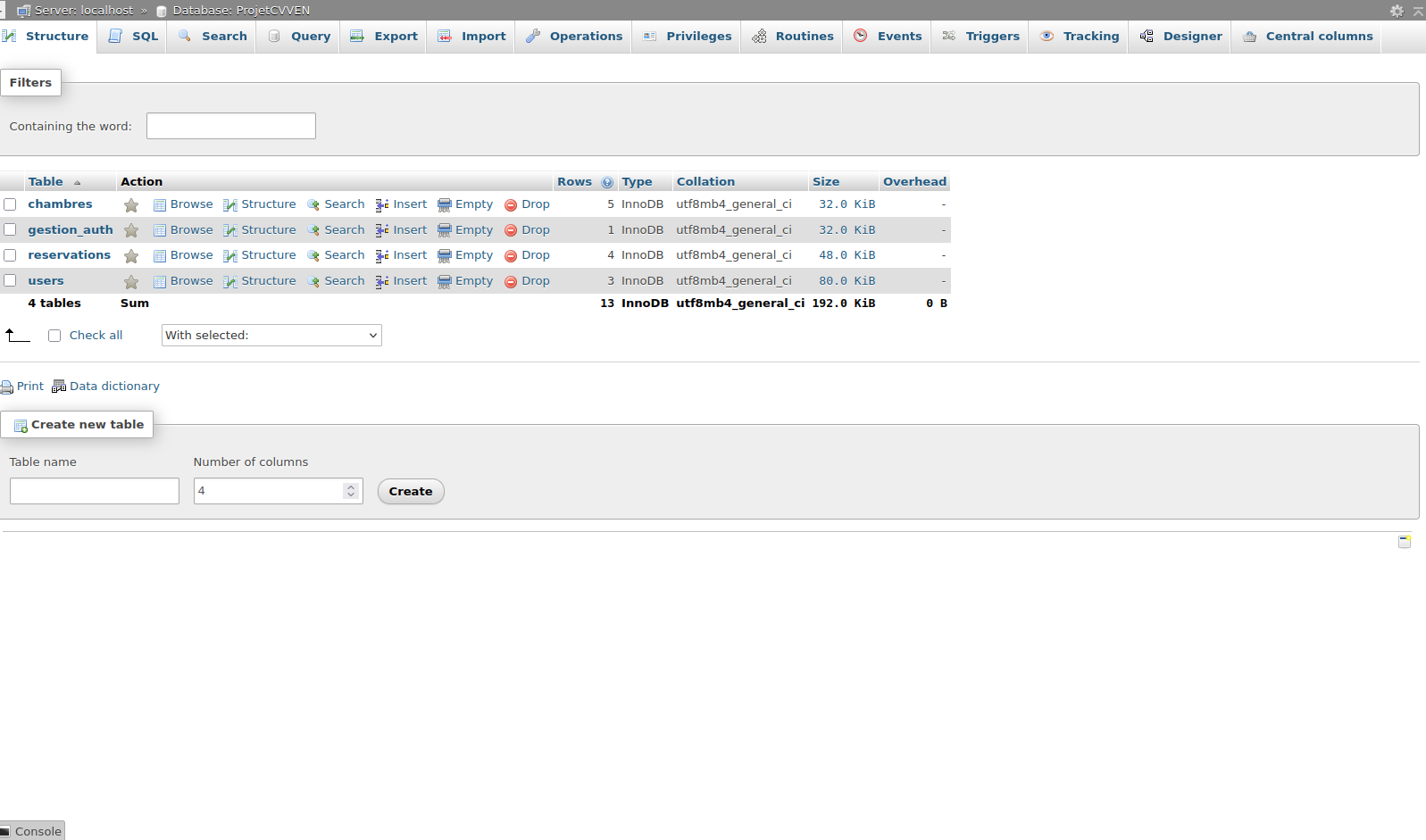This screenshot has height=840, width=1426.
Task: Sort by Overhead column header
Action: (914, 181)
